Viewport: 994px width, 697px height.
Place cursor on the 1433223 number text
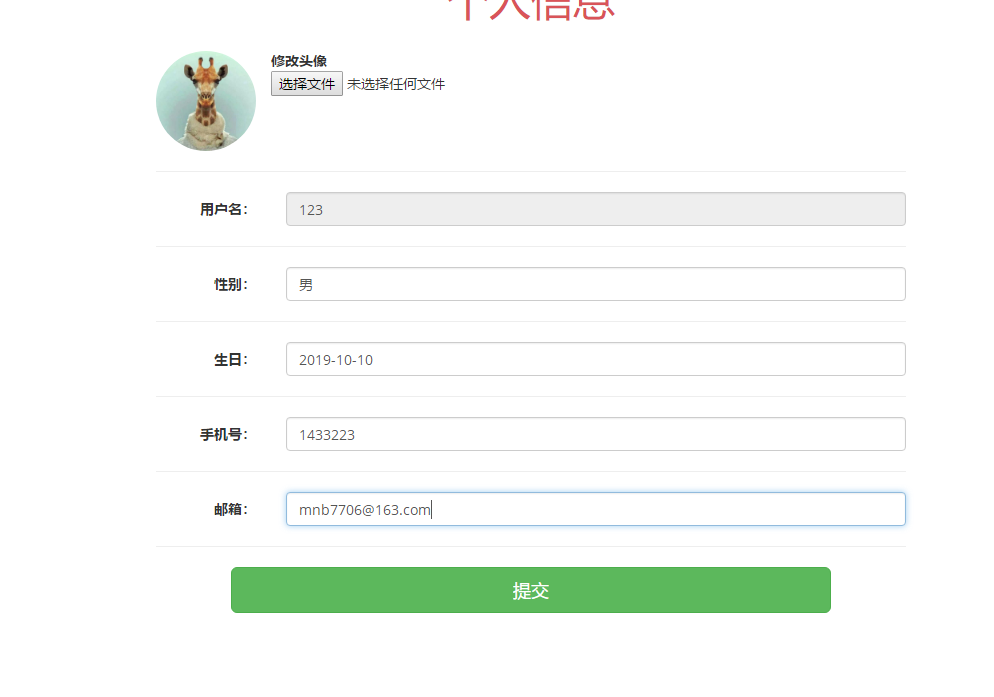tap(327, 435)
